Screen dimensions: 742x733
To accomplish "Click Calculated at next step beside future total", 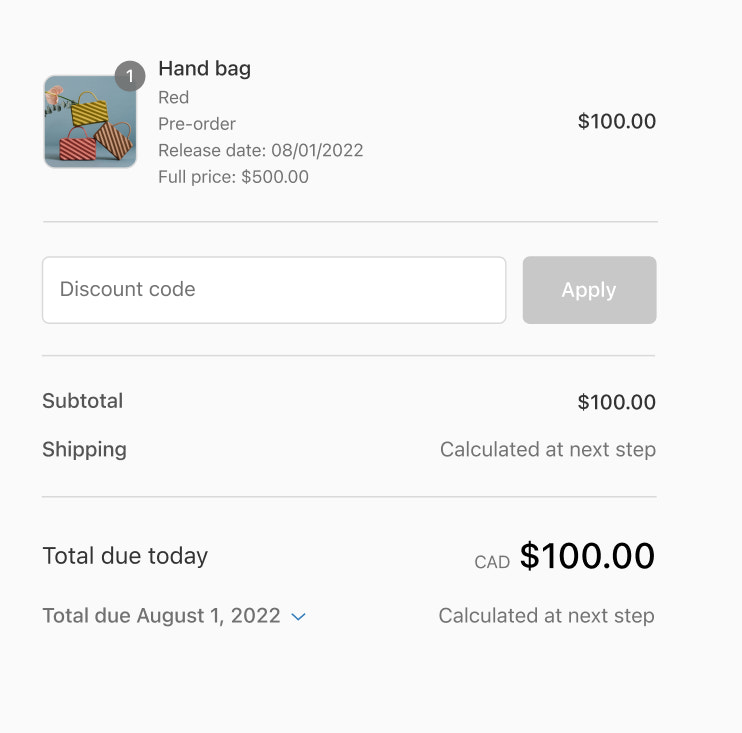I will coord(546,616).
